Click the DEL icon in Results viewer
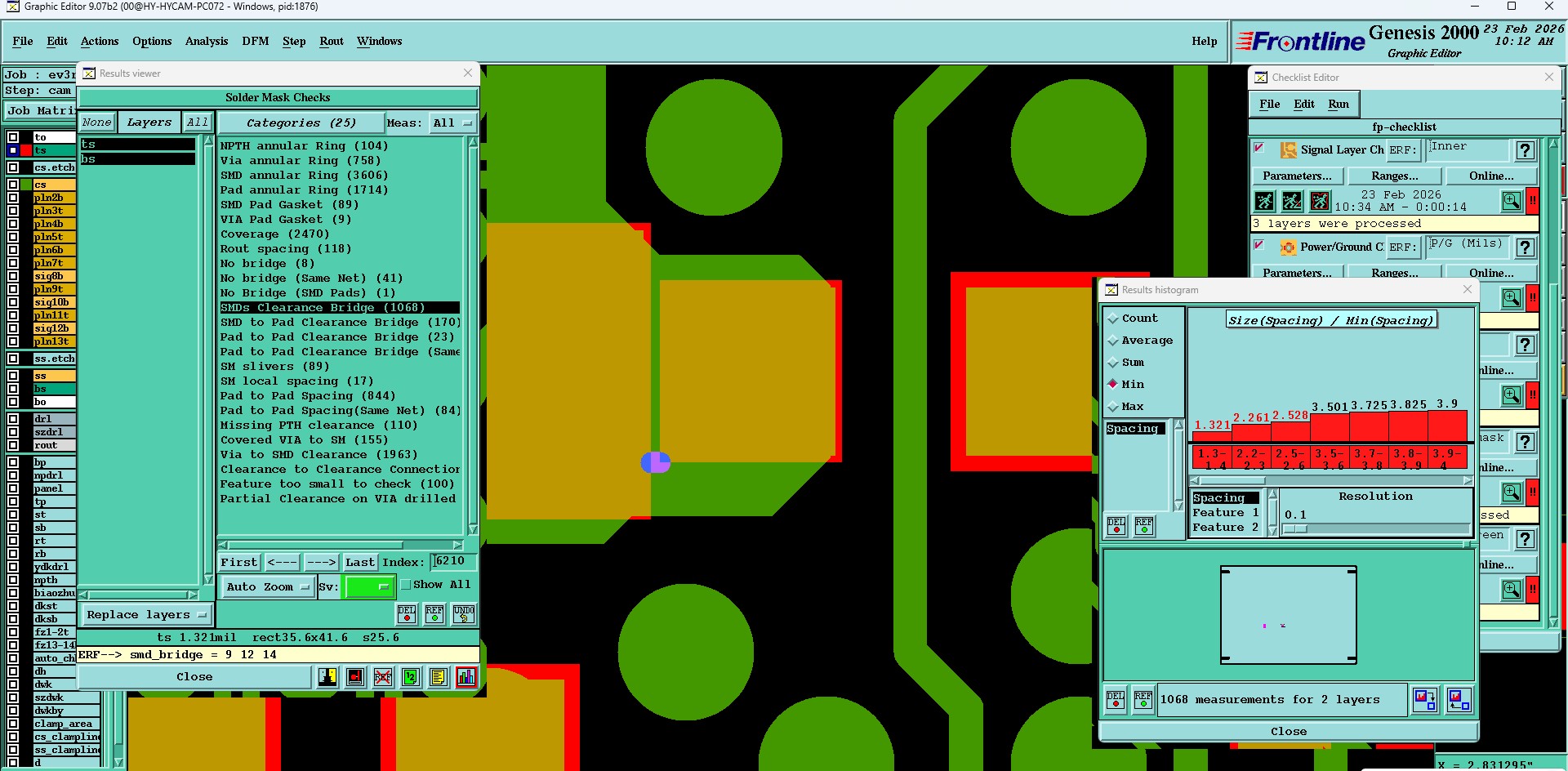The width and height of the screenshot is (1568, 771). pyautogui.click(x=407, y=613)
